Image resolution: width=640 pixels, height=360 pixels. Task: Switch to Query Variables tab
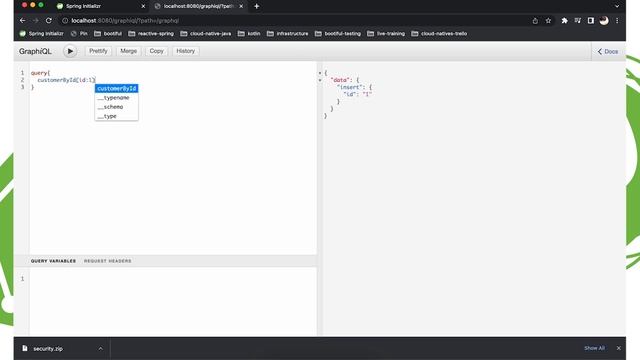(53, 261)
